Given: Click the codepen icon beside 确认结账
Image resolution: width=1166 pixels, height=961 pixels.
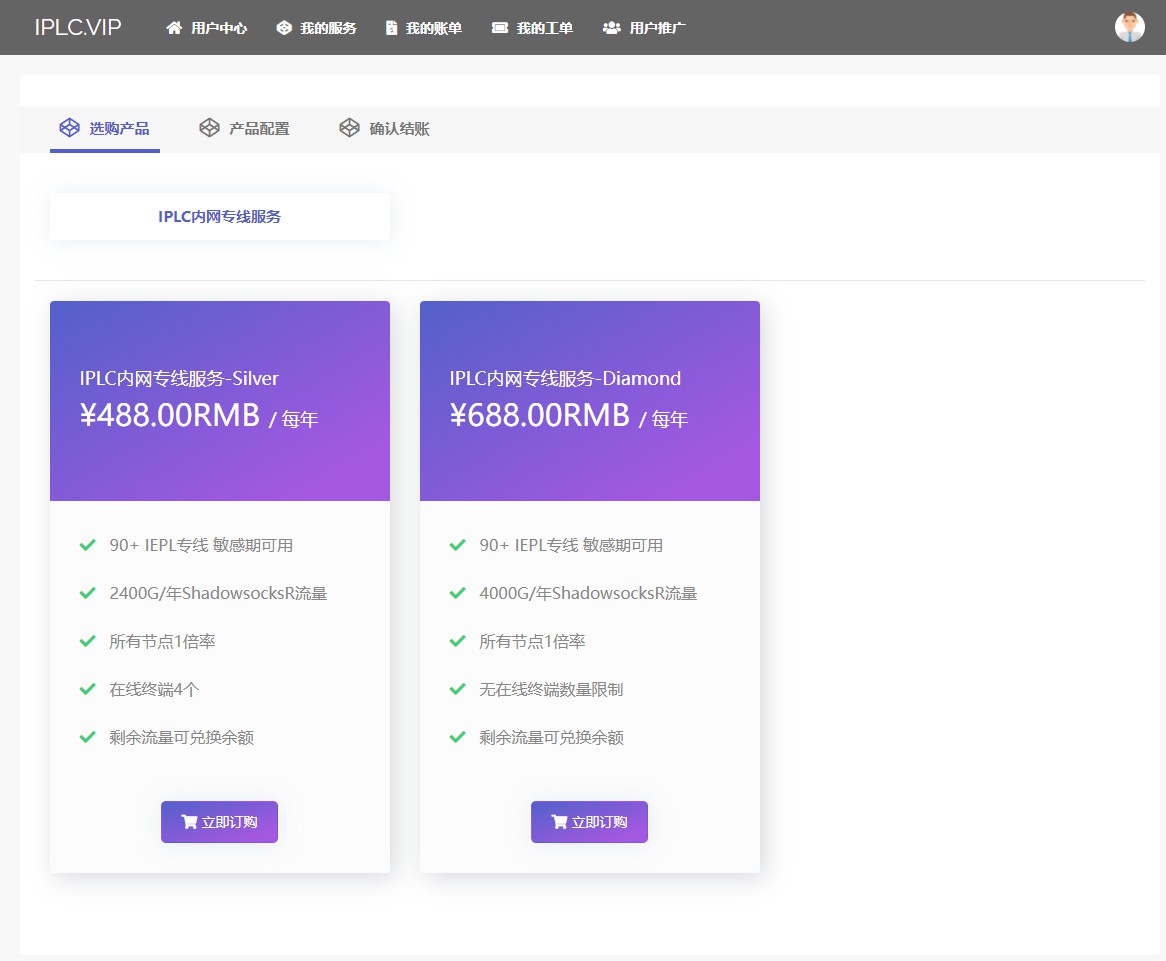Looking at the screenshot, I should (349, 128).
